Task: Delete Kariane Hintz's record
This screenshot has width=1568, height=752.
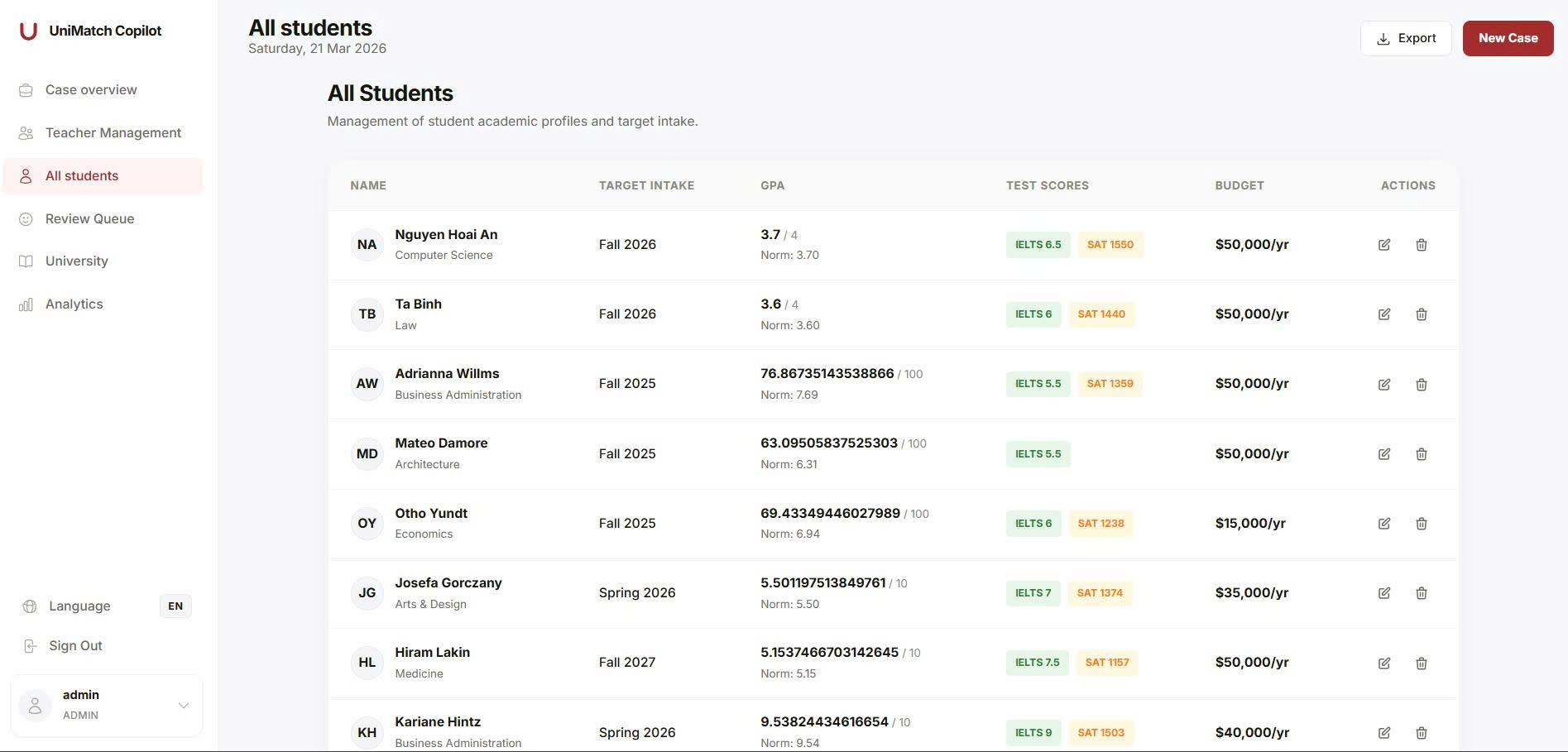Action: [x=1422, y=733]
